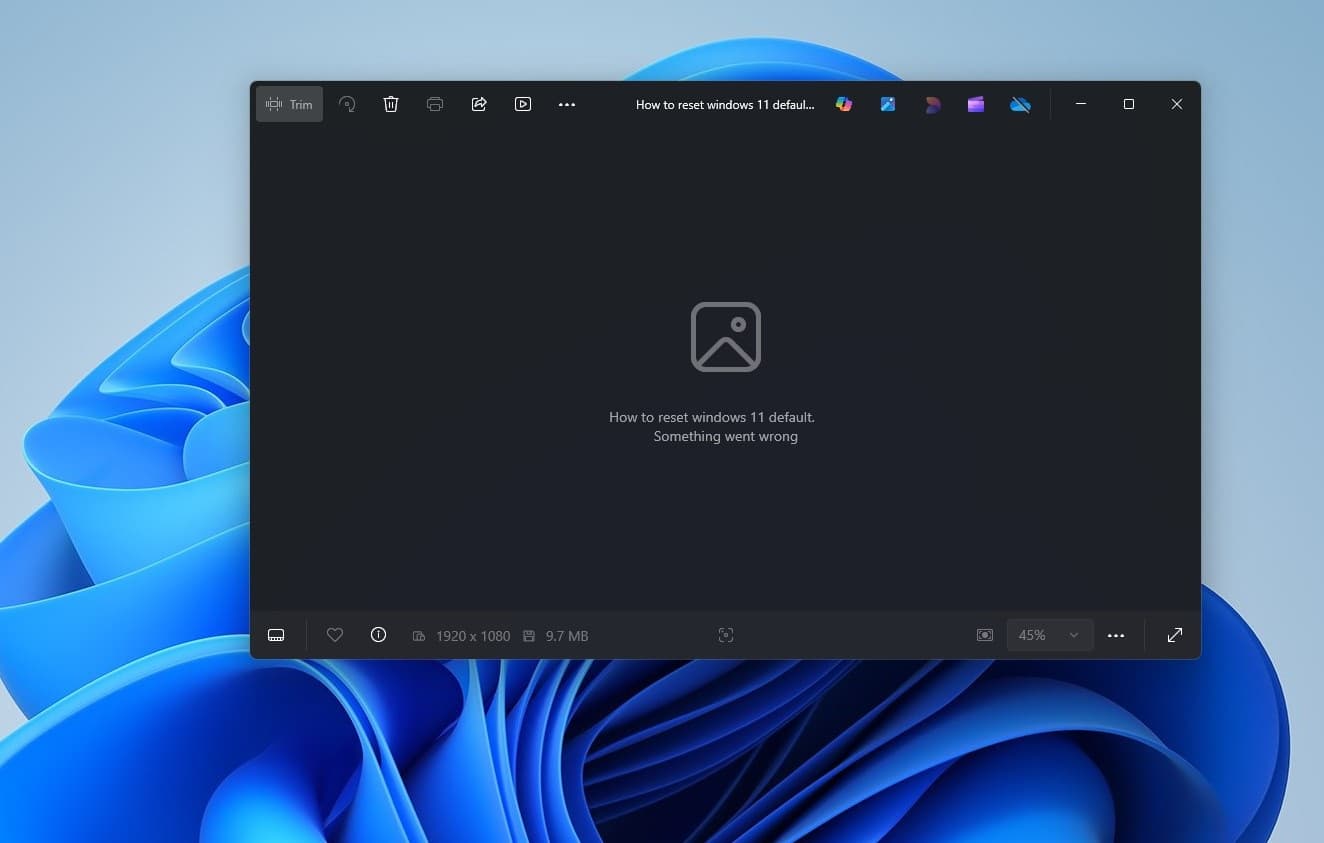Open Copilot from the toolbar
This screenshot has width=1324, height=843.
coord(844,104)
